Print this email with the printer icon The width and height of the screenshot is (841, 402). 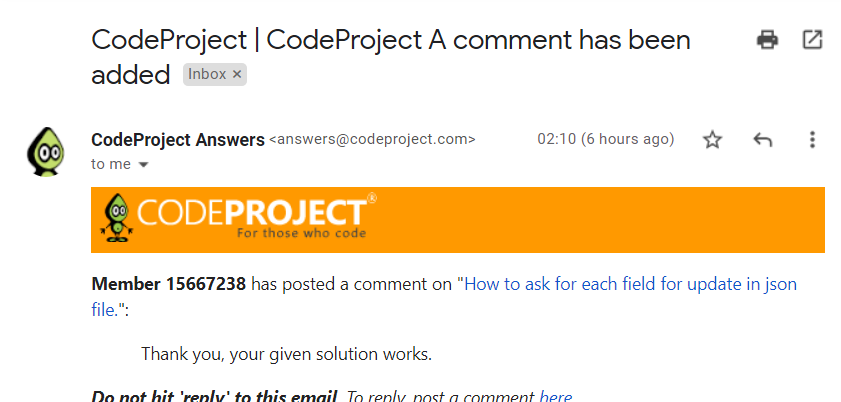(x=767, y=40)
